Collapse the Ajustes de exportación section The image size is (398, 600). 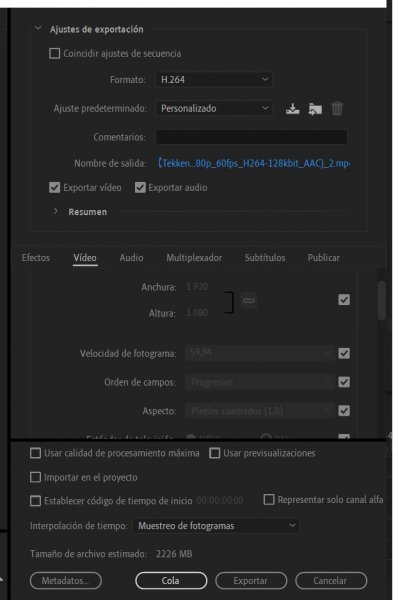pyautogui.click(x=38, y=29)
